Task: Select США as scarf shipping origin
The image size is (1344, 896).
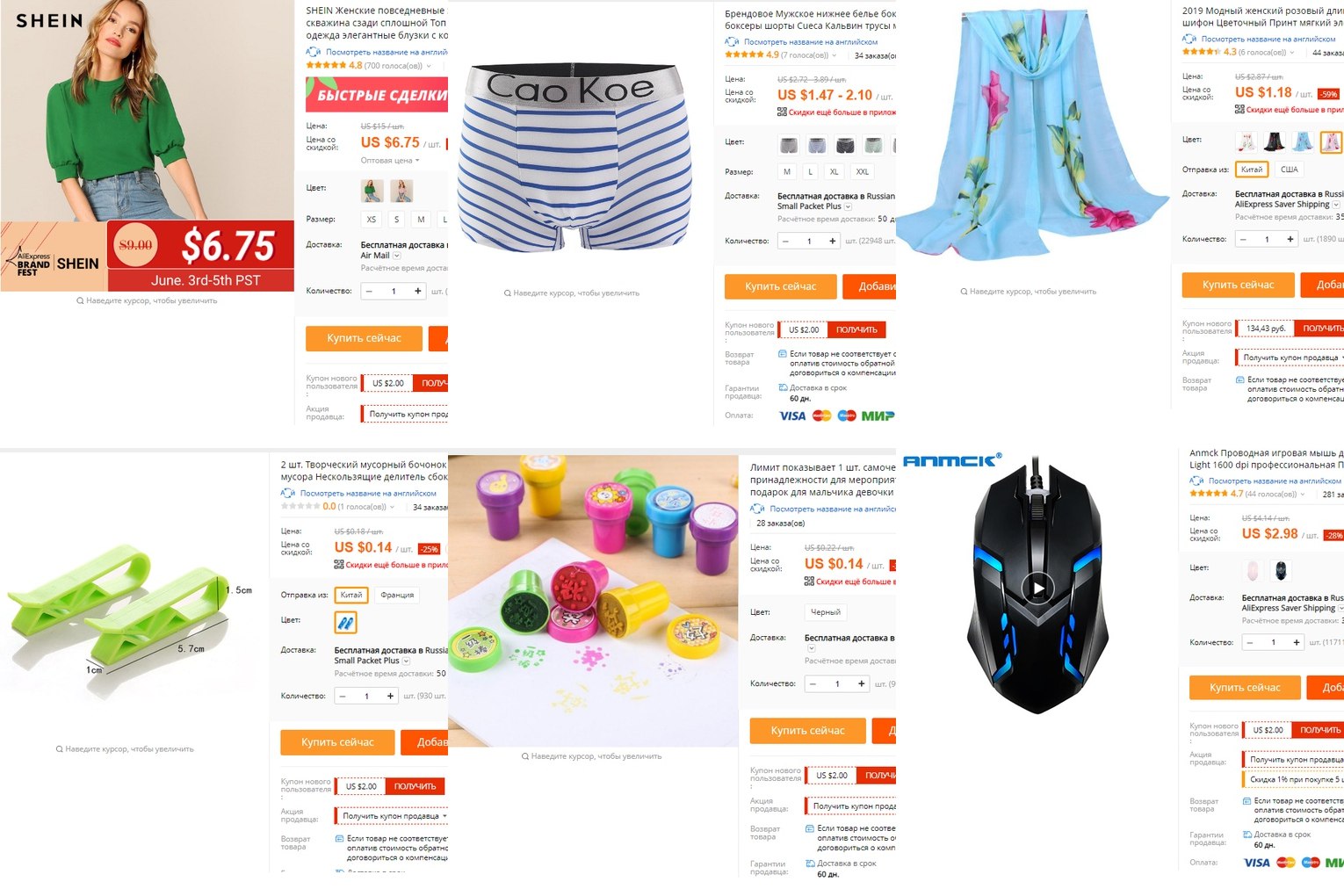Action: point(1289,170)
